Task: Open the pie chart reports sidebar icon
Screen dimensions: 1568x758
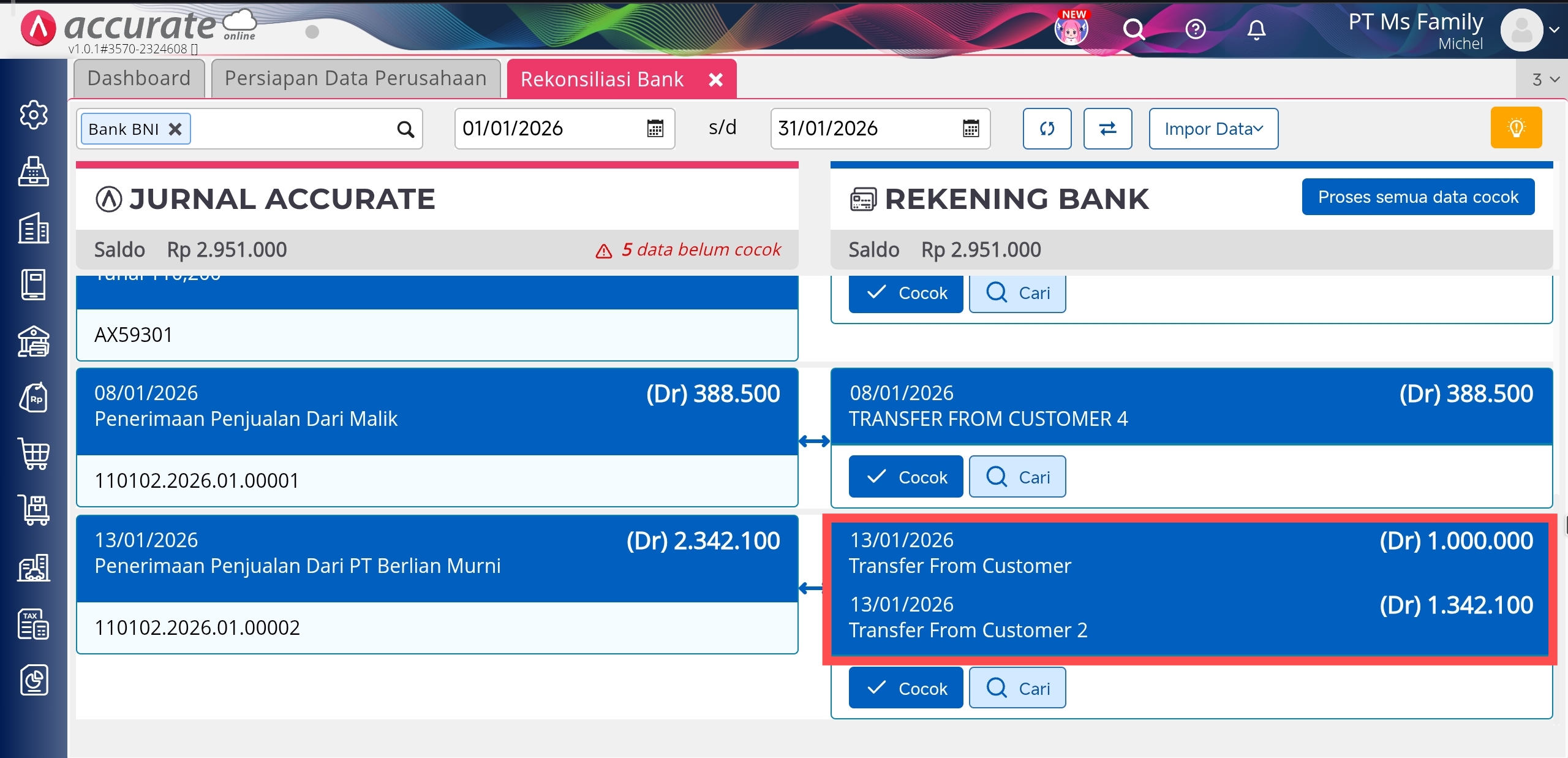Action: point(34,680)
